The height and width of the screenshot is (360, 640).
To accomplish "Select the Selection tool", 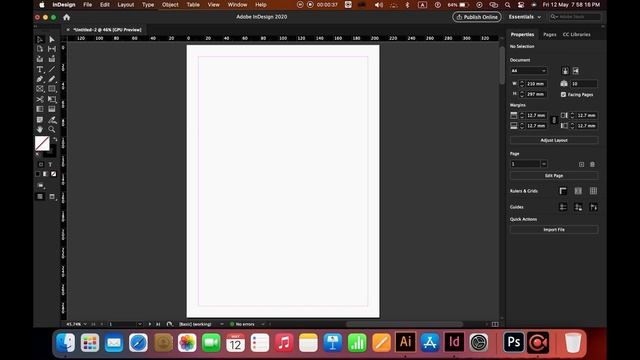I will pyautogui.click(x=40, y=40).
